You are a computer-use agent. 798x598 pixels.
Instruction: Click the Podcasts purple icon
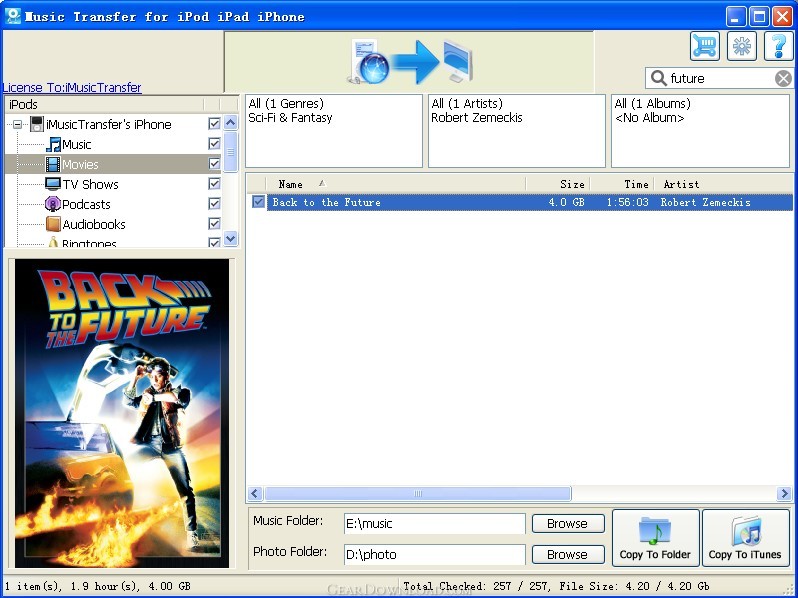click(x=52, y=204)
